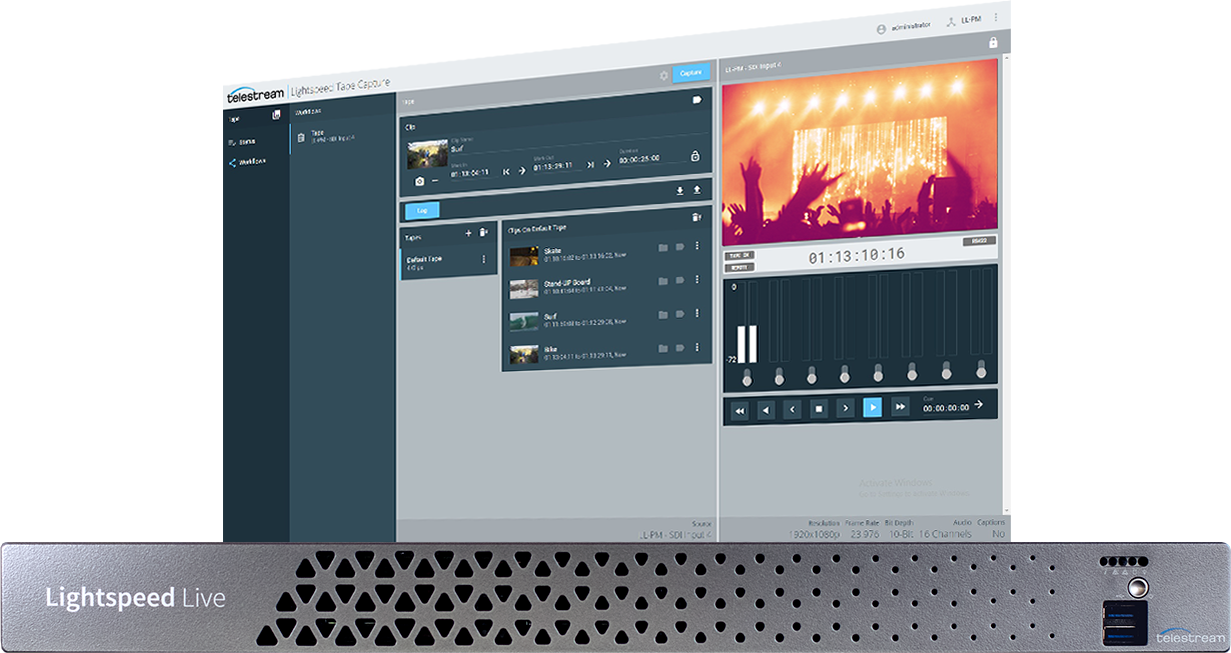
Task: Click the stop transport button
Action: point(818,409)
